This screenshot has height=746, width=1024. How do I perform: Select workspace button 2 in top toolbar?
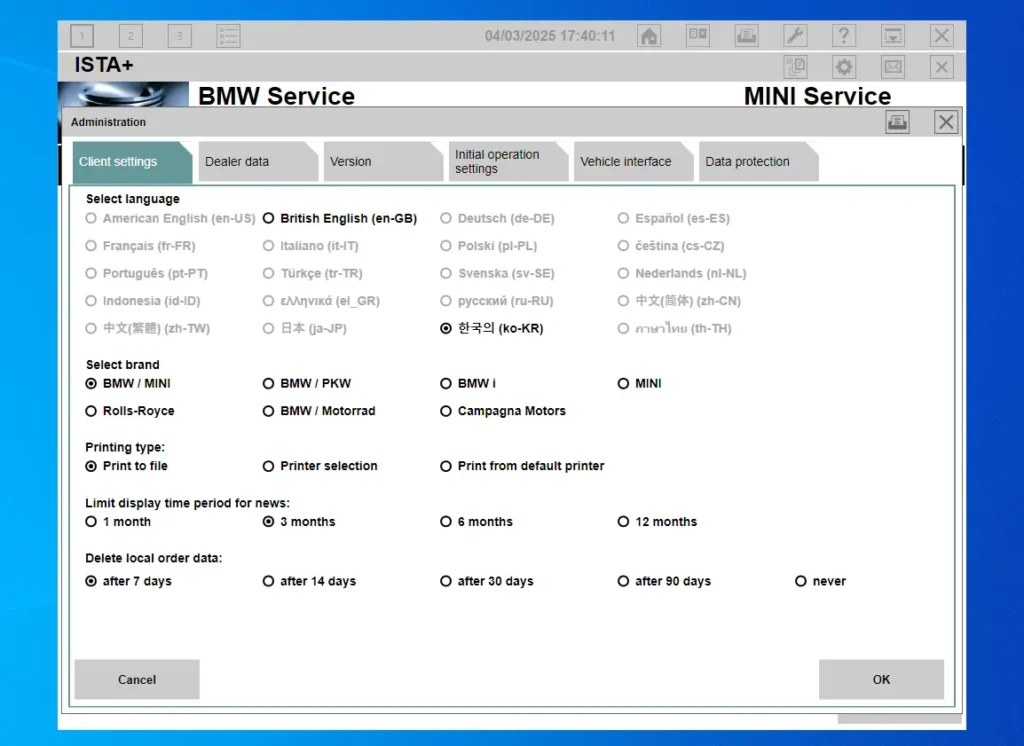pyautogui.click(x=131, y=35)
